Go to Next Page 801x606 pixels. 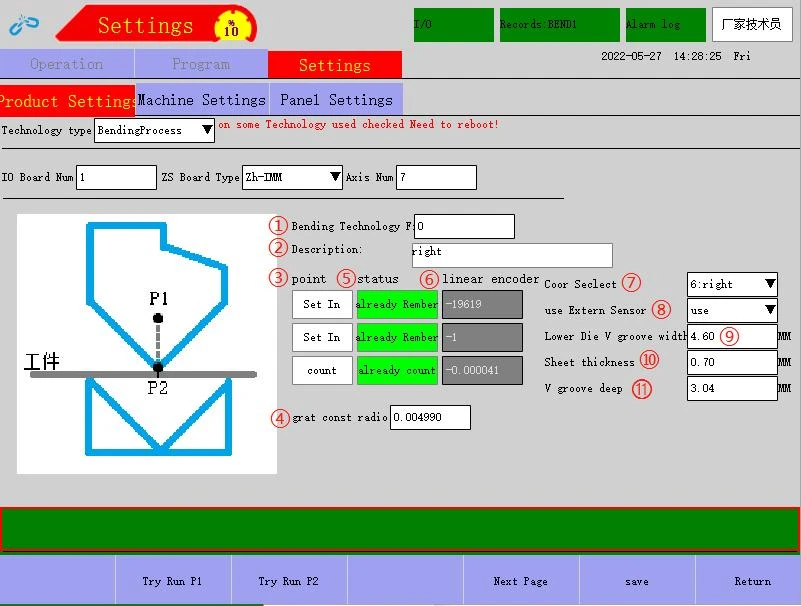point(521,581)
